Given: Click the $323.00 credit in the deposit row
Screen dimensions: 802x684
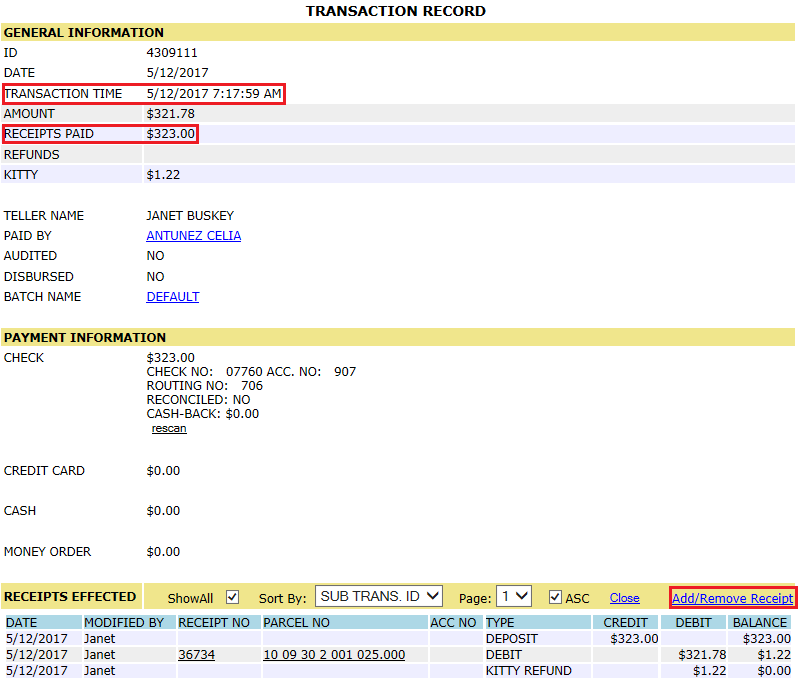Looking at the screenshot, I should point(634,639).
